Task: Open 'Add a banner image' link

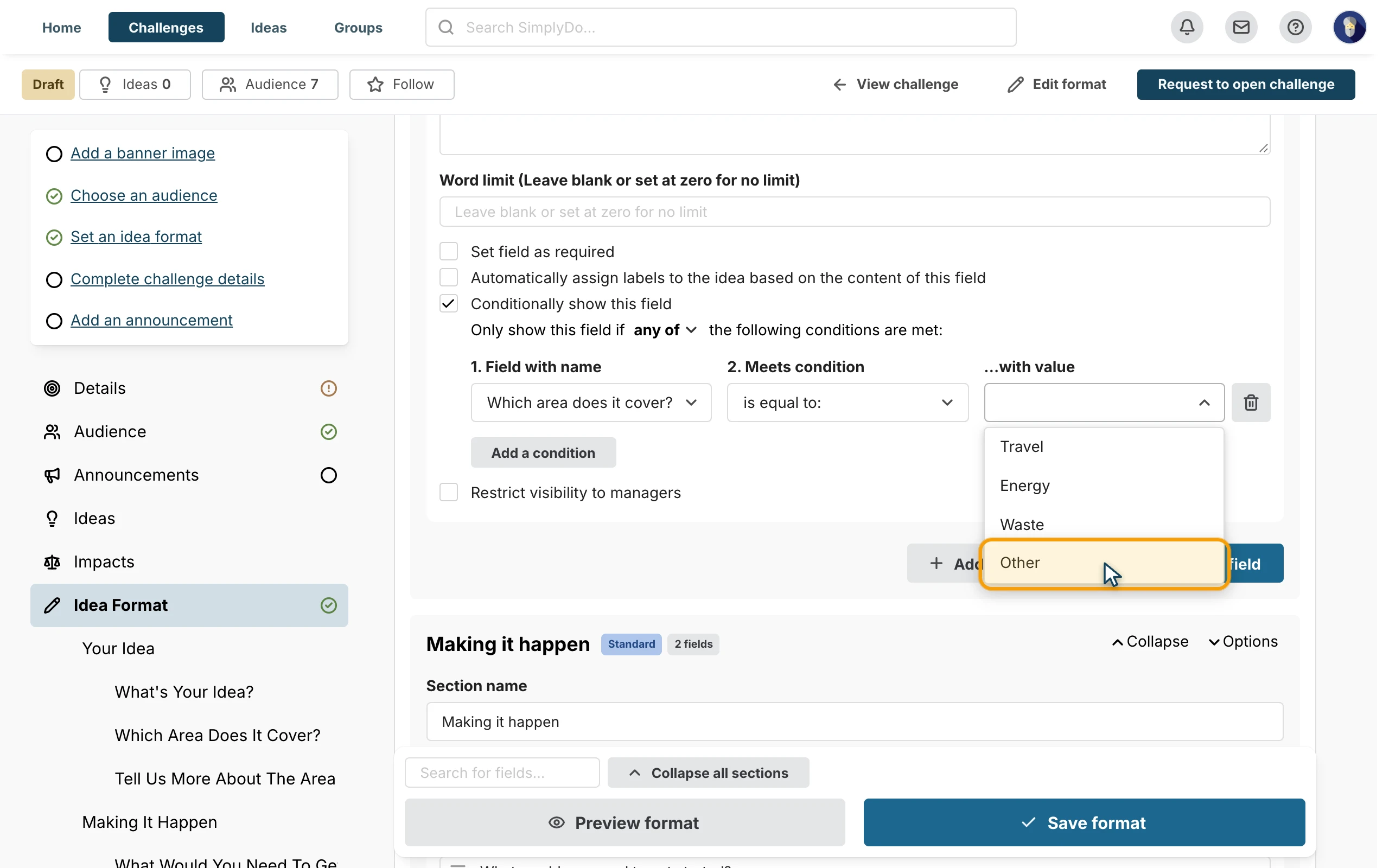Action: pos(142,154)
